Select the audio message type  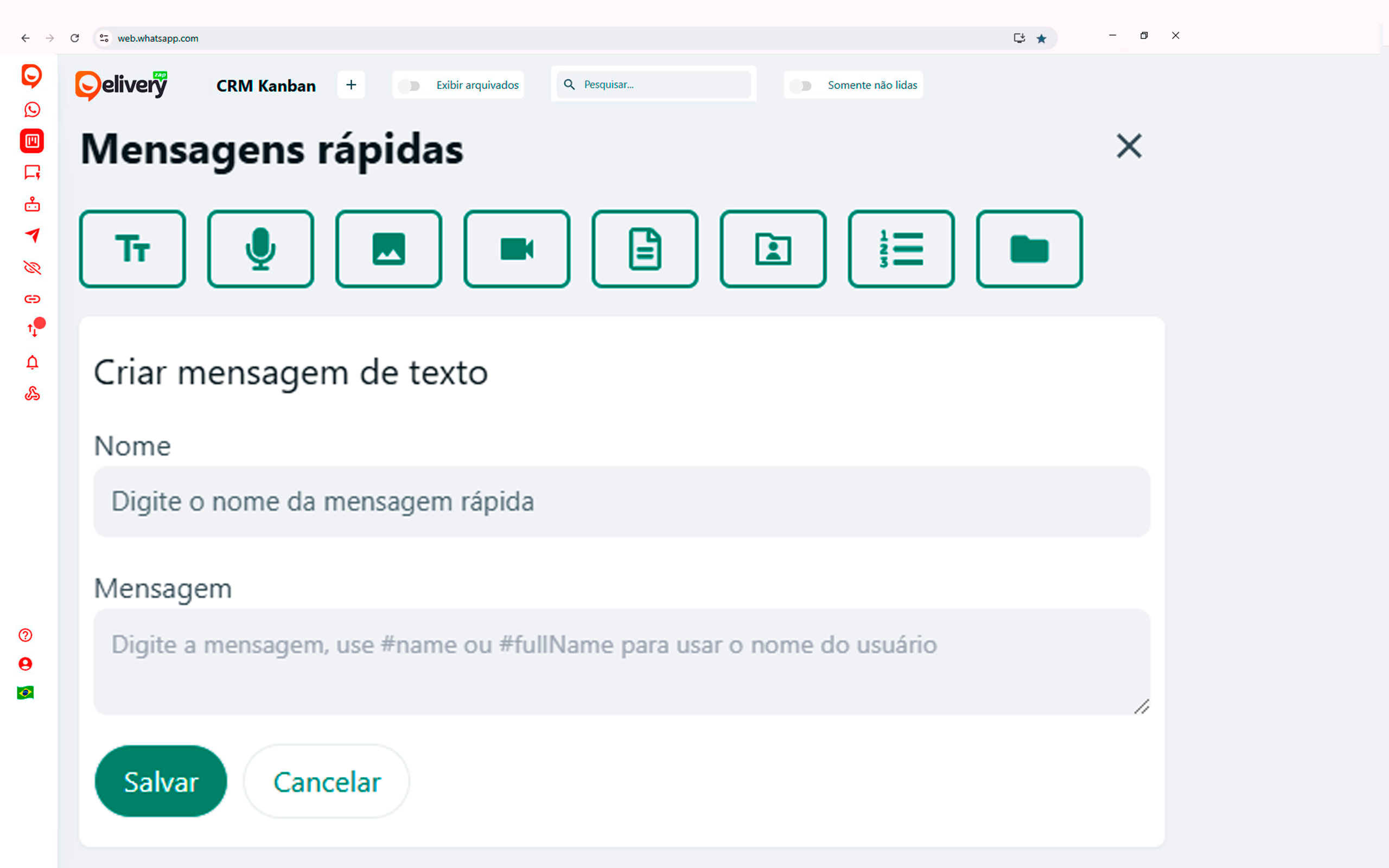click(x=260, y=248)
